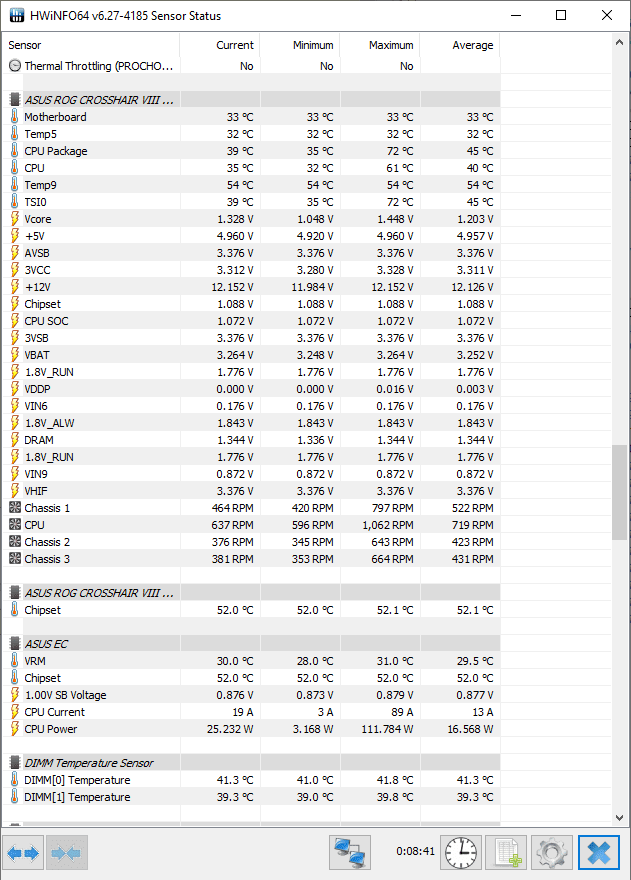Select the +5V voltage row
The width and height of the screenshot is (631, 880).
[x=251, y=236]
